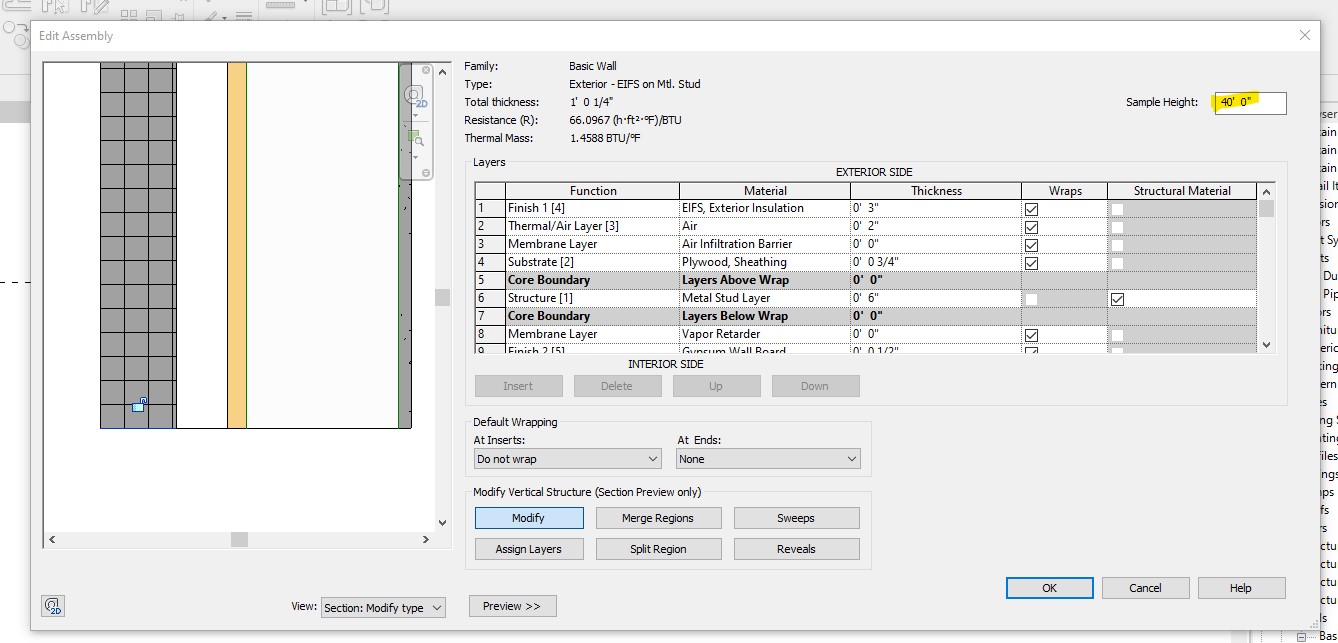
Task: Click the Preview >> button
Action: coord(512,606)
